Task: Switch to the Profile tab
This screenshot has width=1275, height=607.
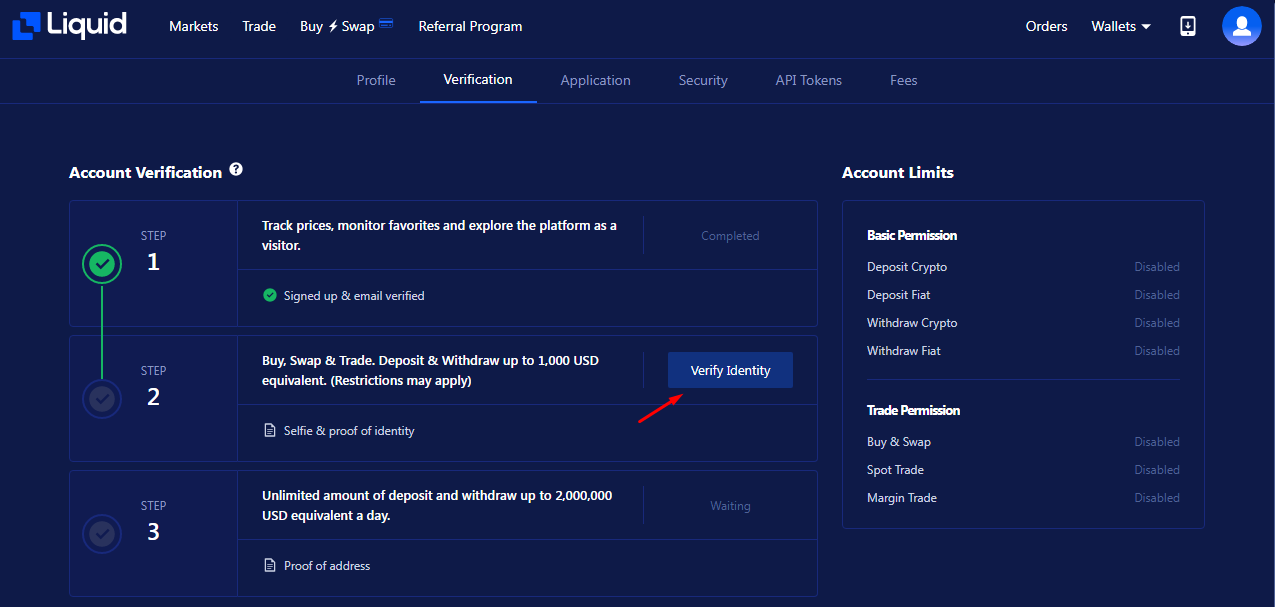Action: pyautogui.click(x=376, y=80)
